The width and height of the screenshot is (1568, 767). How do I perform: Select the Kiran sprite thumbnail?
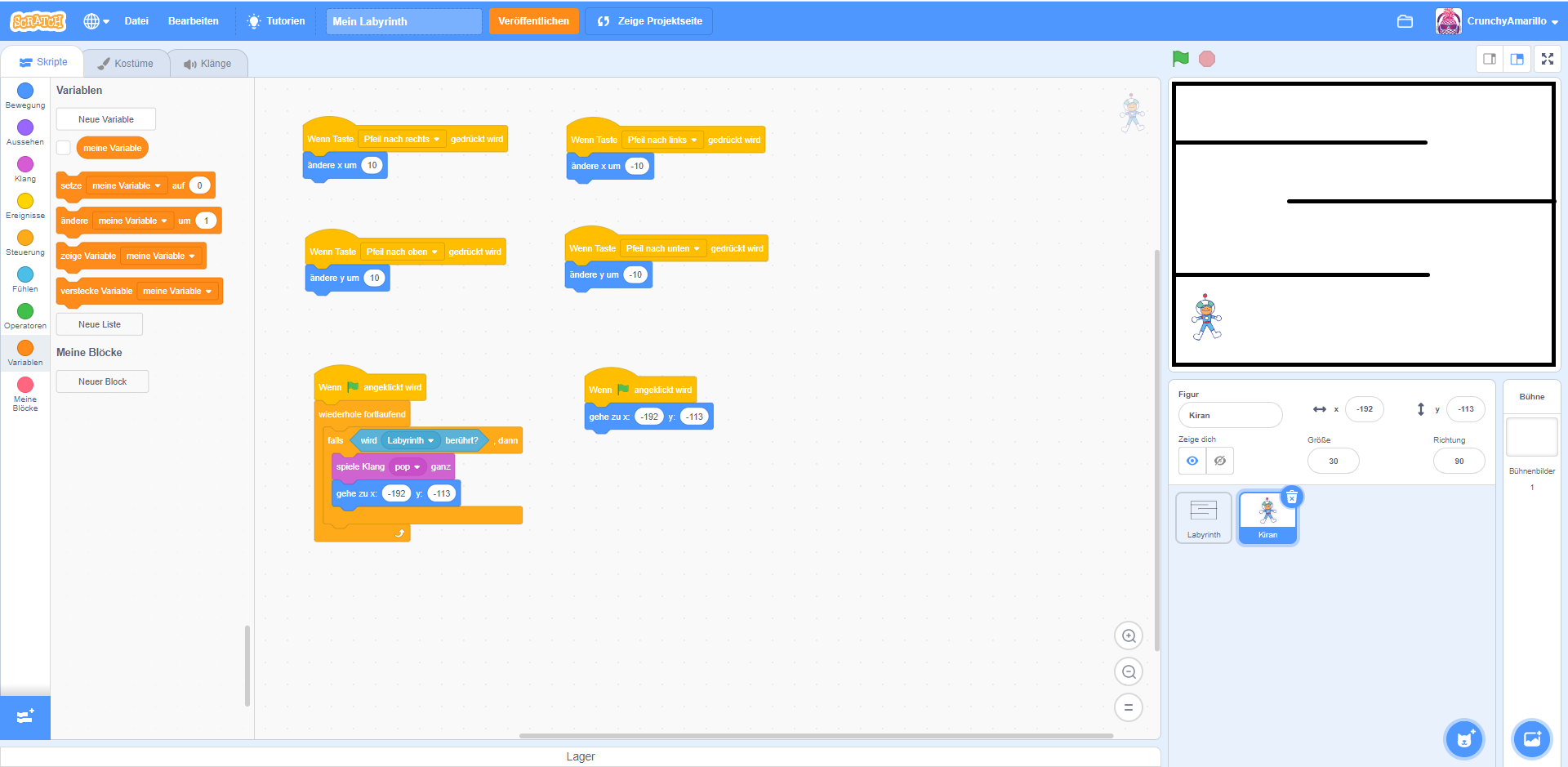pos(1267,517)
